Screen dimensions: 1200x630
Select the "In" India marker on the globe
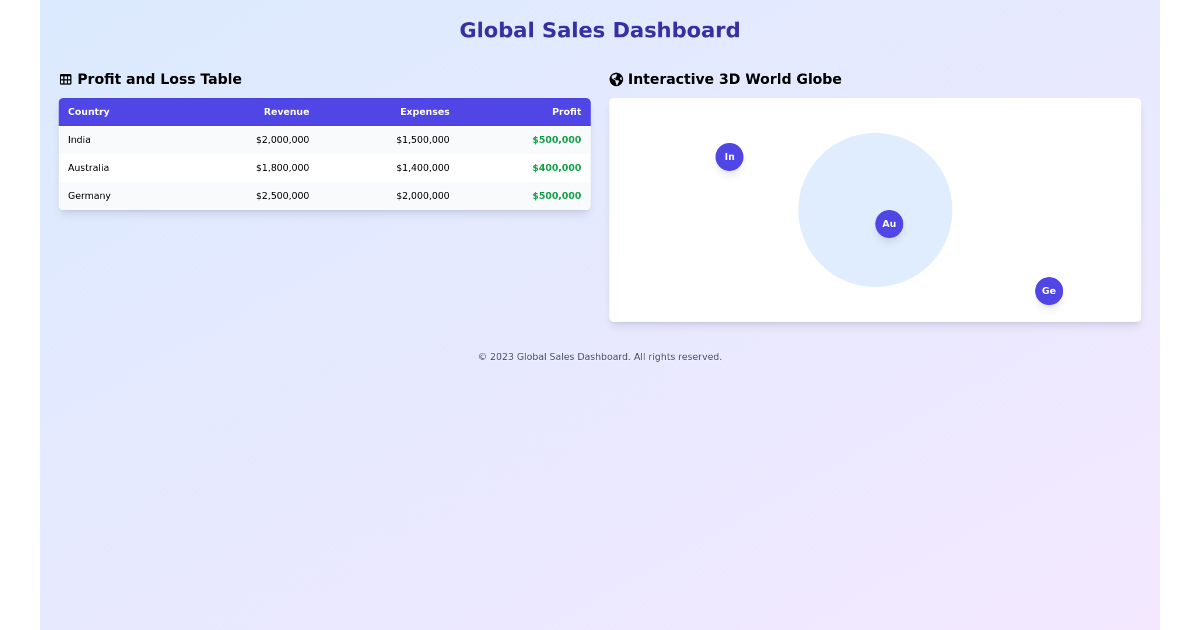coord(729,157)
